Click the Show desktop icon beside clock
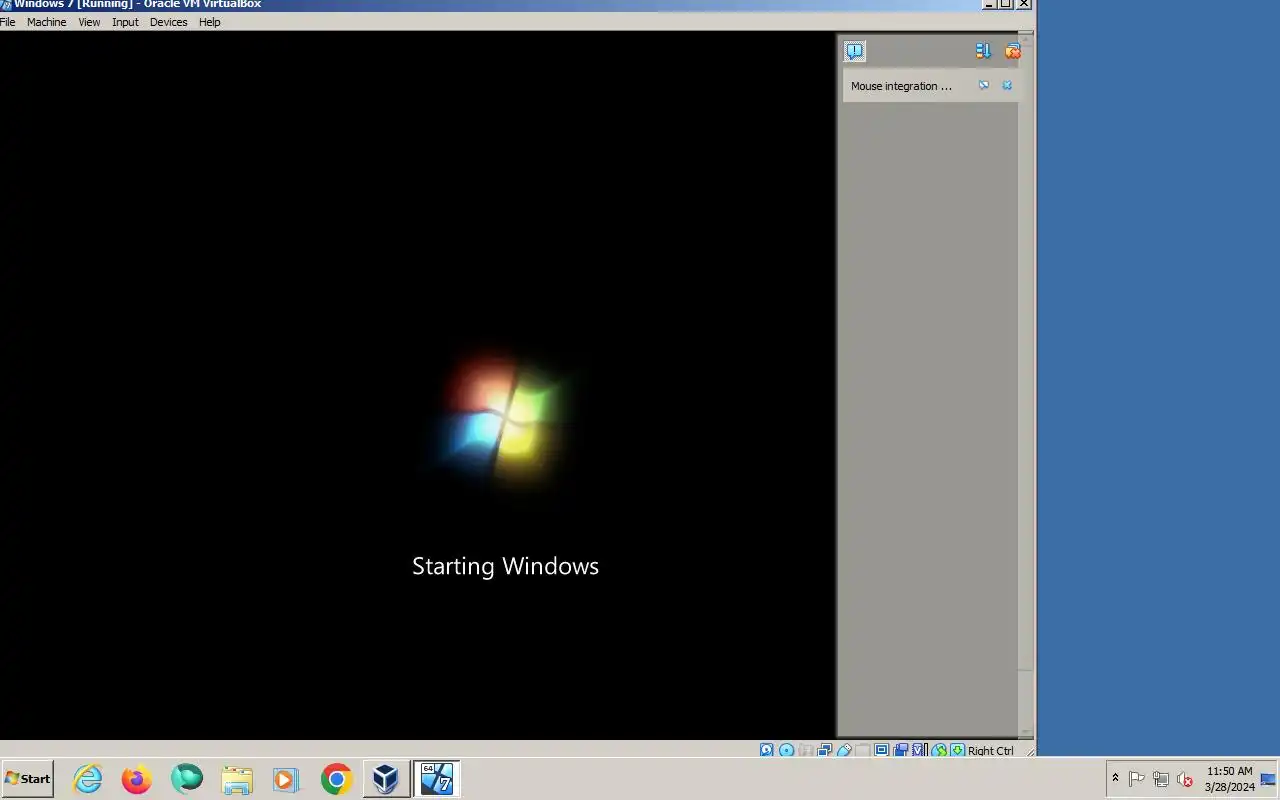 pyautogui.click(x=1268, y=779)
